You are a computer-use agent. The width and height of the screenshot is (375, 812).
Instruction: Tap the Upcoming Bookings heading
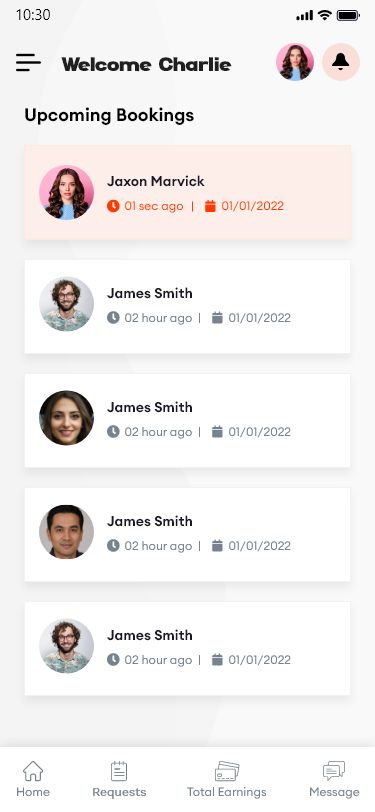109,115
